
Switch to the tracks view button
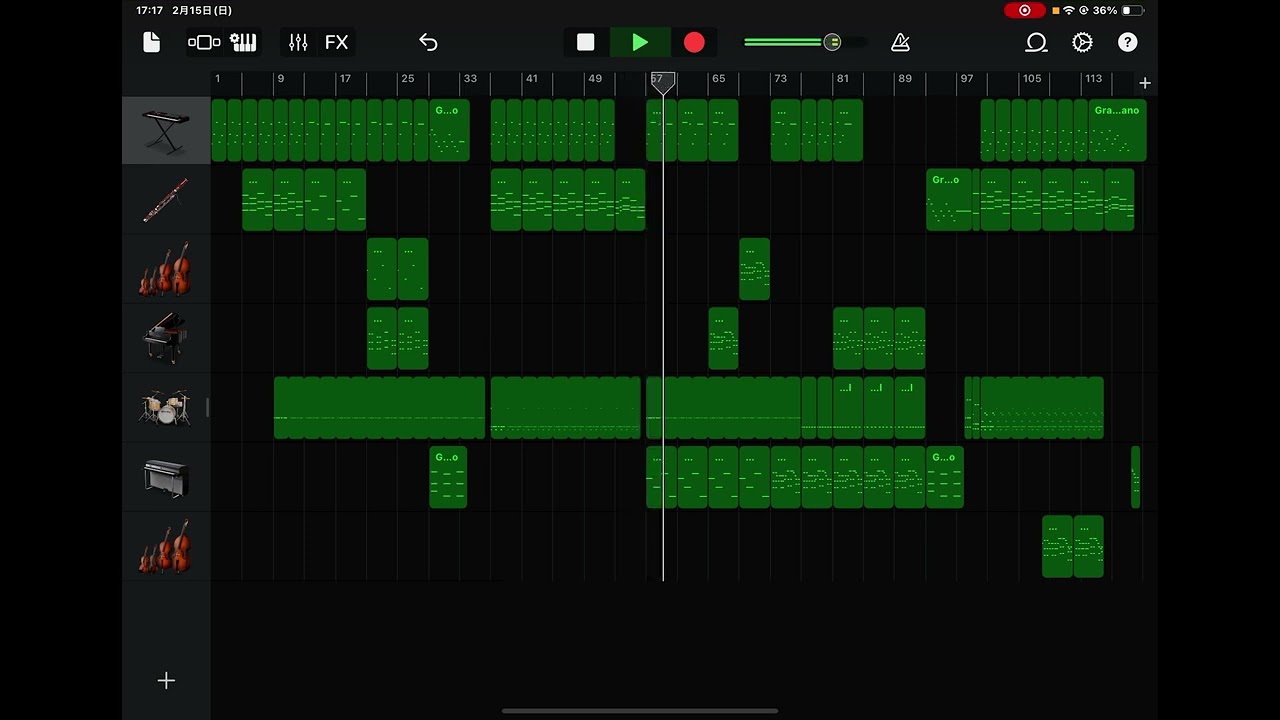(x=204, y=42)
